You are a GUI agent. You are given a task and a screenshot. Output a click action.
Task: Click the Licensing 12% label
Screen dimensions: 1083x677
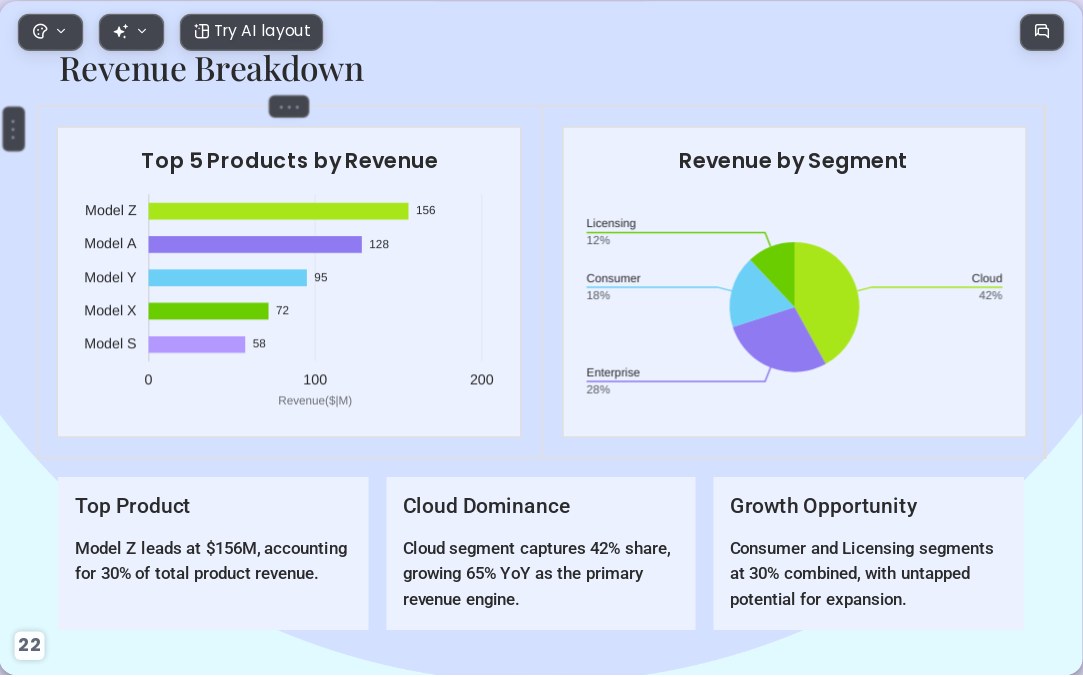611,232
